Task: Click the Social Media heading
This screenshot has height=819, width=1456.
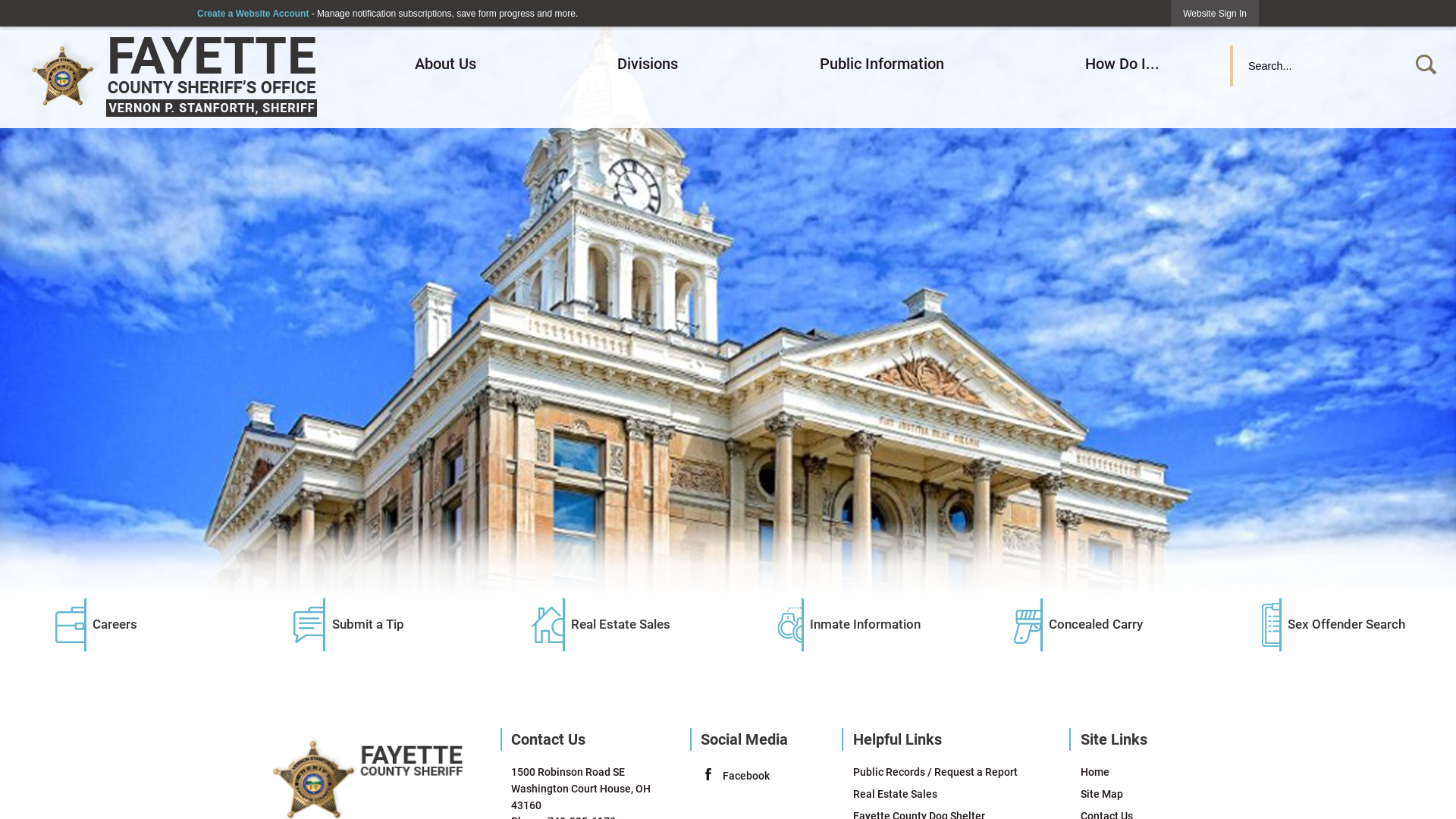Action: point(744,739)
